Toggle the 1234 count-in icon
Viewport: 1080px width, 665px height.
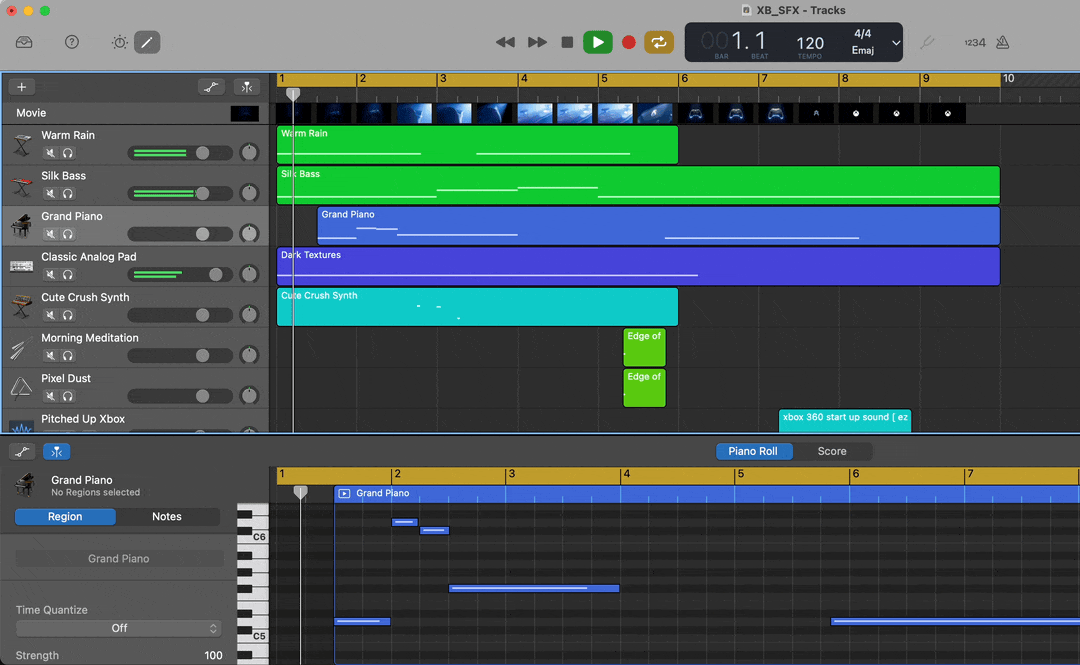[x=976, y=42]
